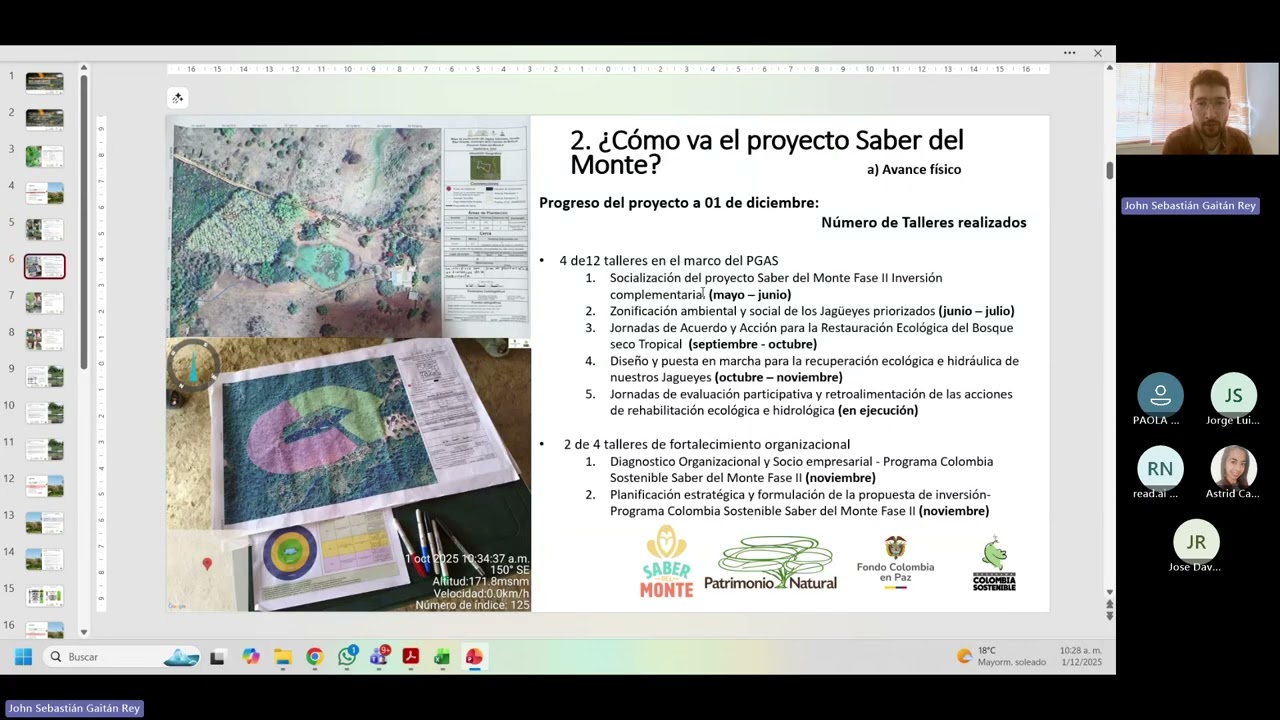Click '4 de12 talleres en el marco del PGAS' bullet
This screenshot has width=1280, height=720.
[668, 260]
